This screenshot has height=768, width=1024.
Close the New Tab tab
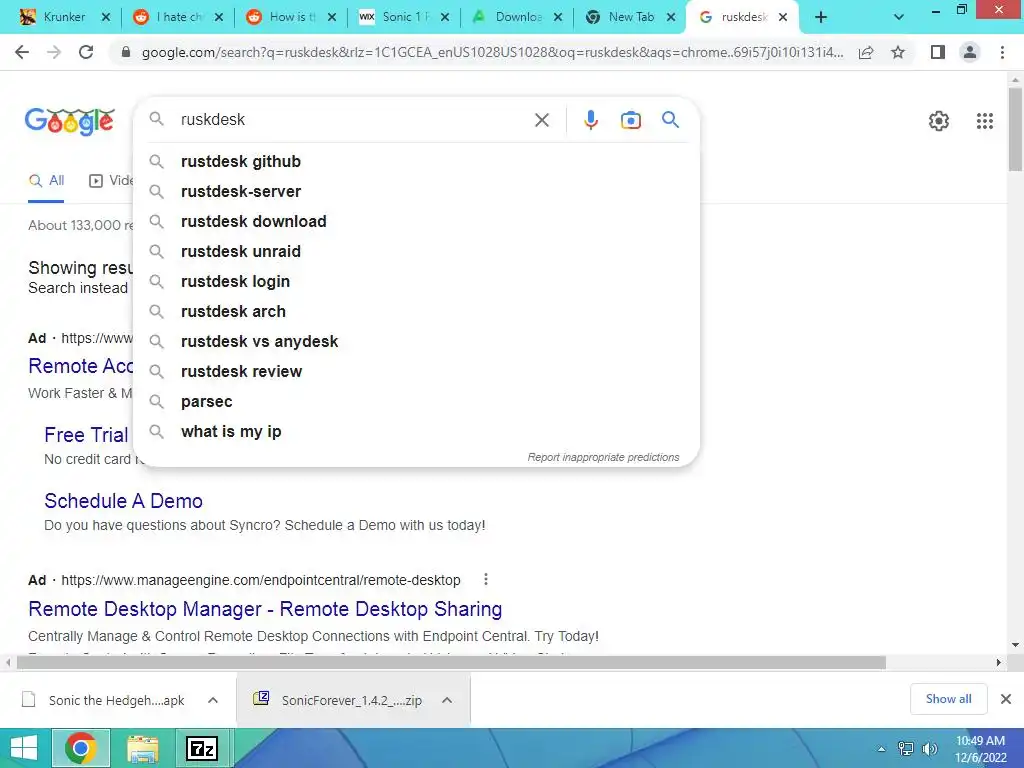(671, 18)
